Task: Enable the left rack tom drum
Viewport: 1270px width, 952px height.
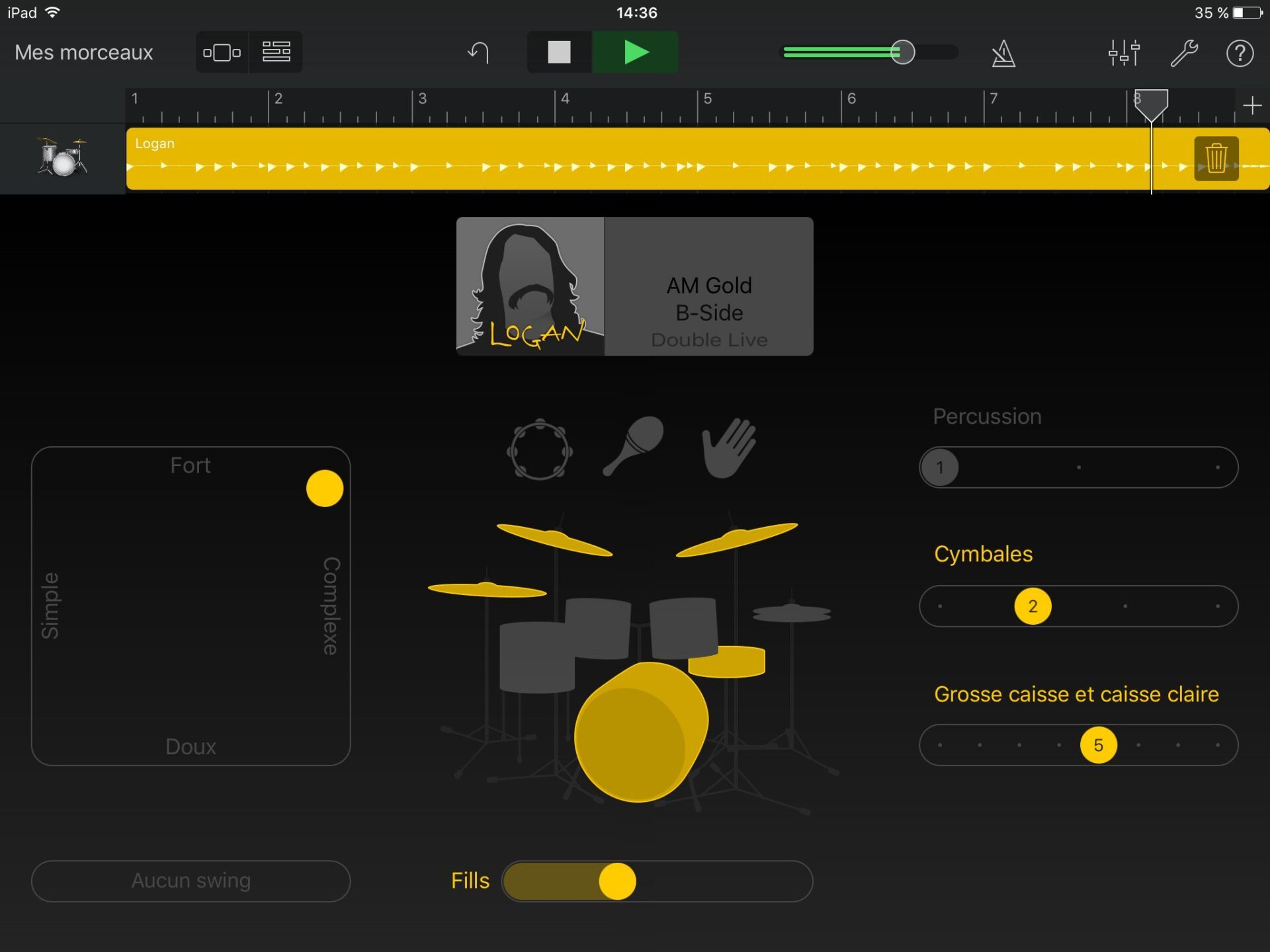Action: click(597, 628)
